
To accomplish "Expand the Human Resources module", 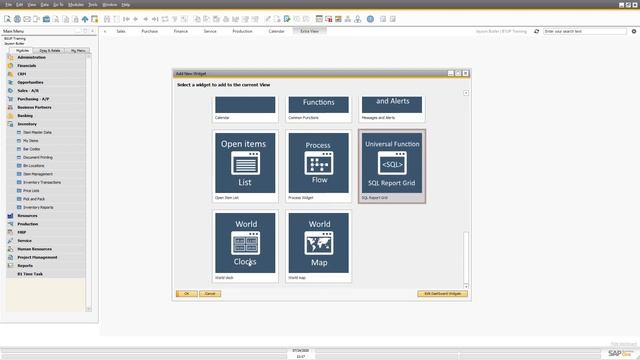I will (x=34, y=249).
